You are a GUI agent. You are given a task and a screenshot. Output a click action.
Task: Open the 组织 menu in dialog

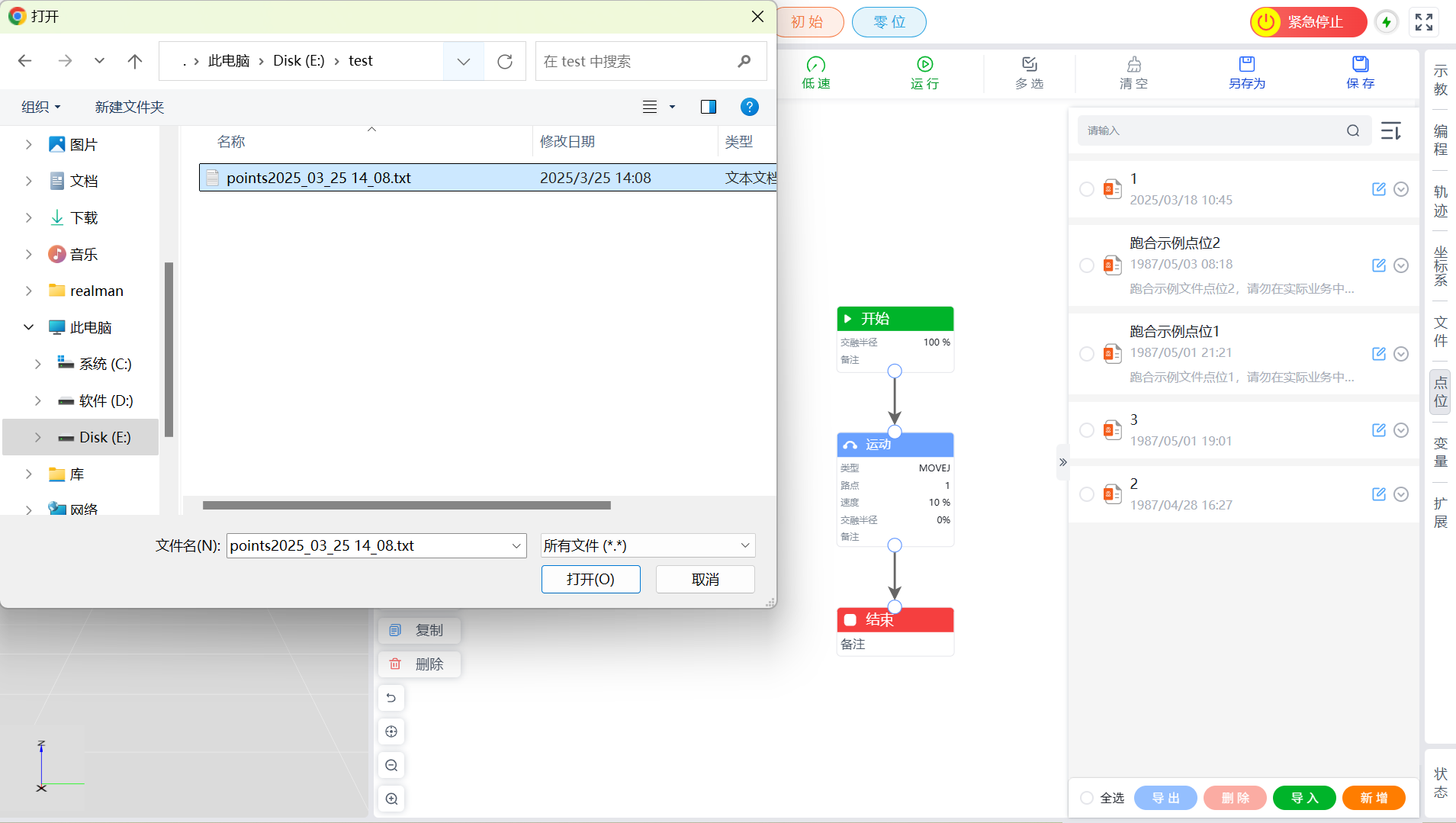[40, 108]
